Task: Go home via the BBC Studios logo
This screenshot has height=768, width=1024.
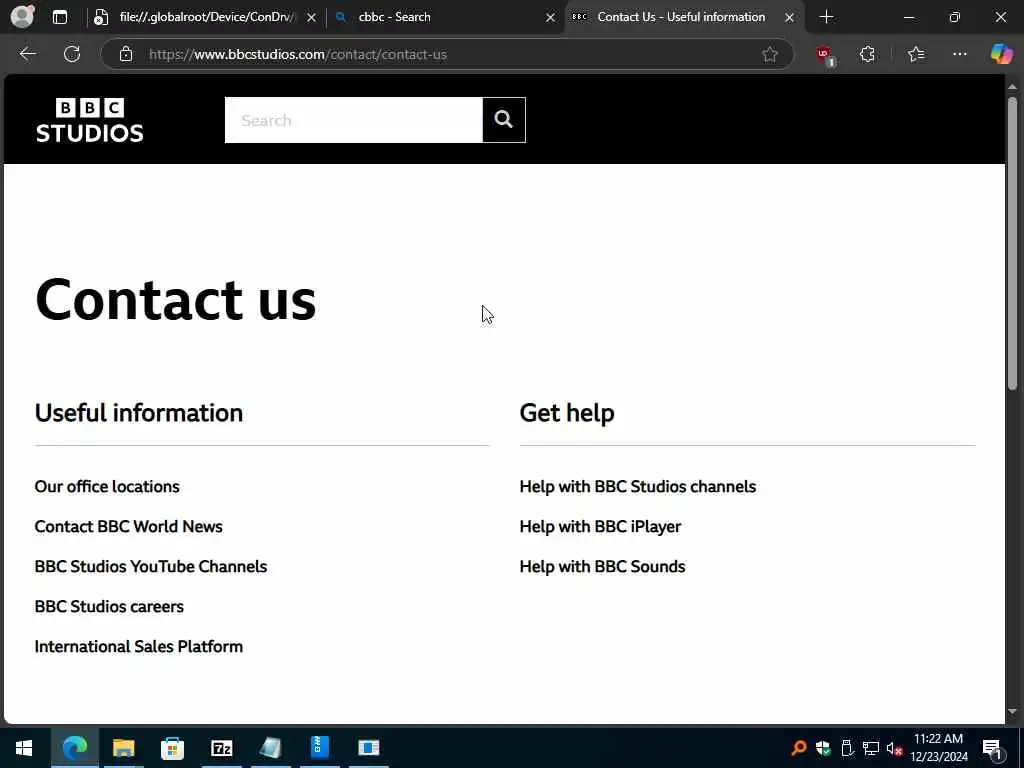Action: pyautogui.click(x=89, y=120)
